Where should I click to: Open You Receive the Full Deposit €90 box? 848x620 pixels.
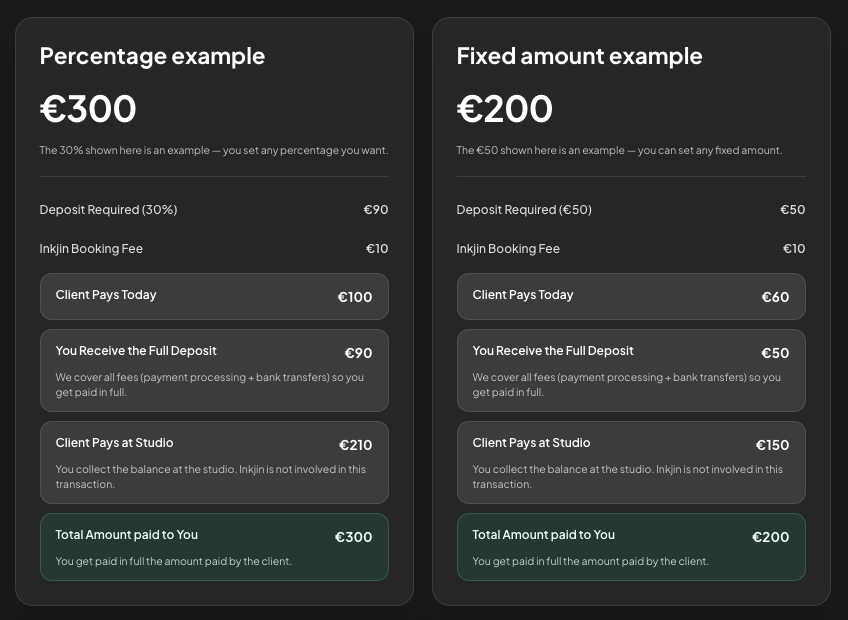pos(214,371)
